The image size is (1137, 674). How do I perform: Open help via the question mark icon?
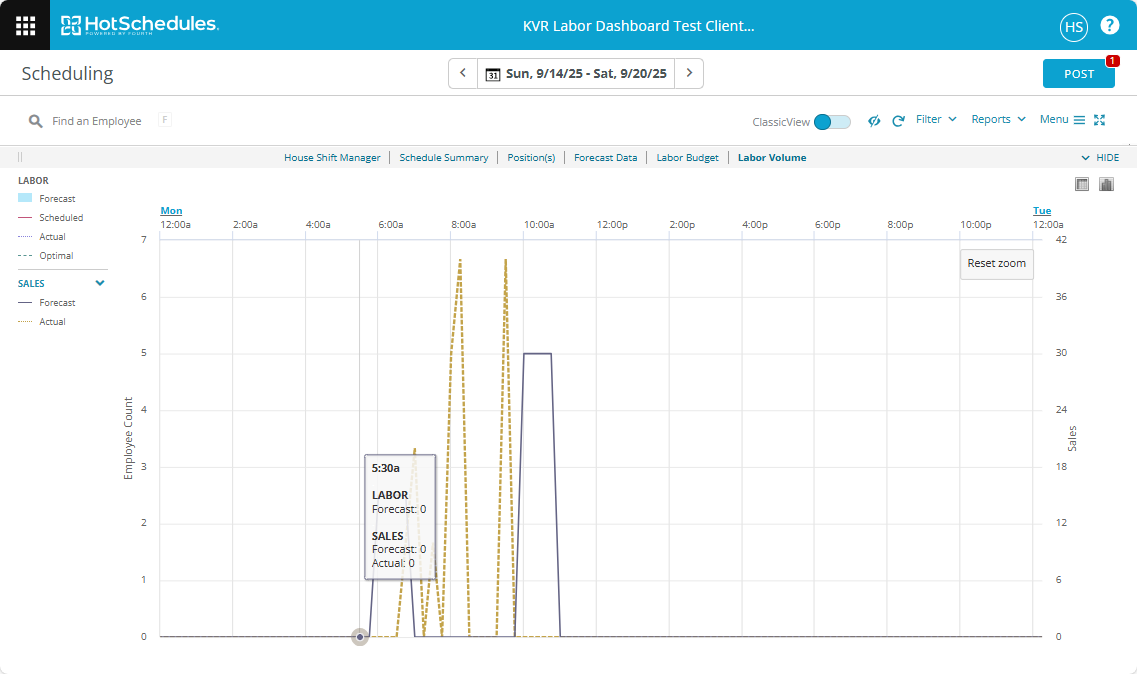coord(1110,25)
